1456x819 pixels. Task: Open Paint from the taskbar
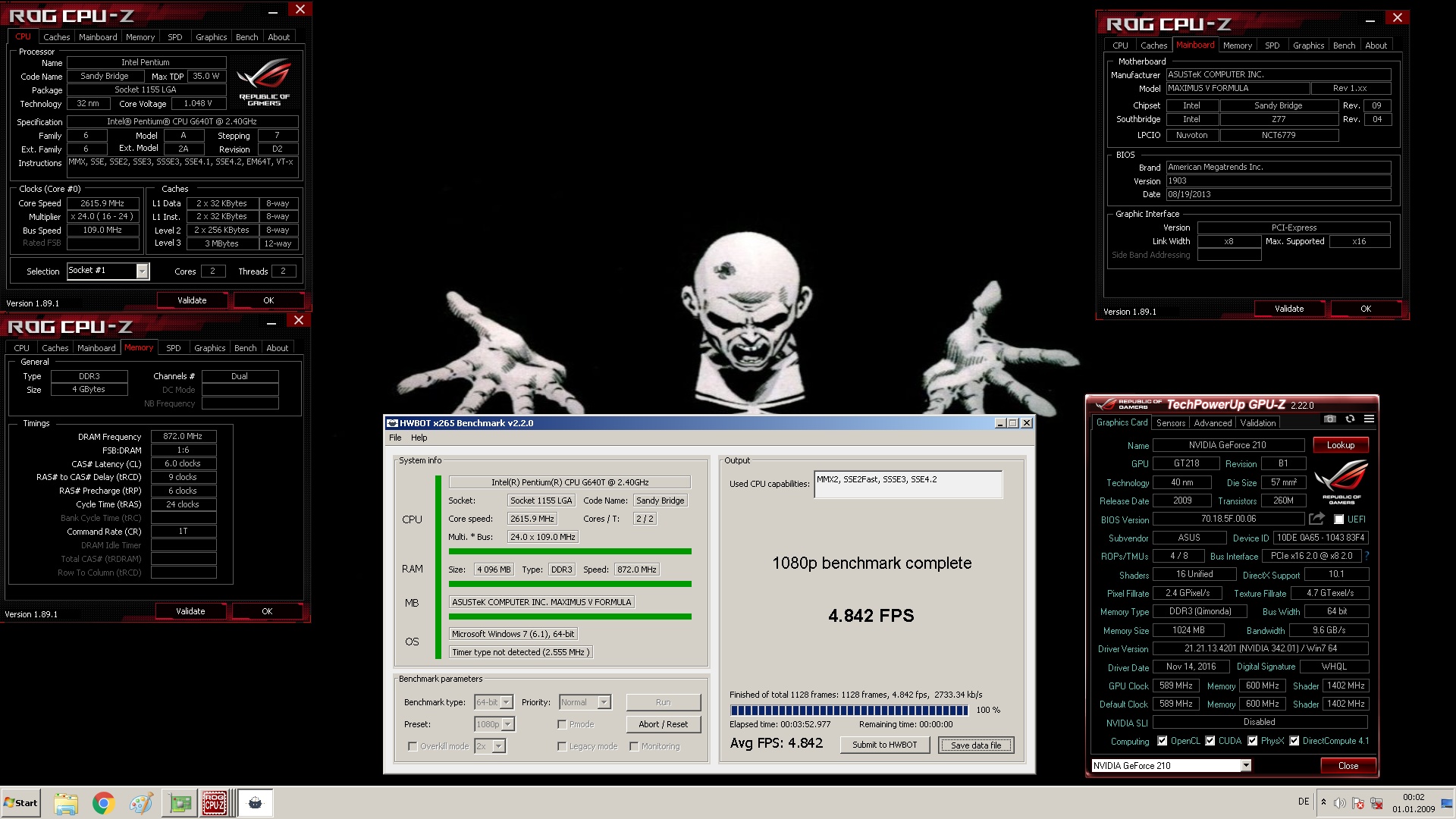(x=140, y=803)
